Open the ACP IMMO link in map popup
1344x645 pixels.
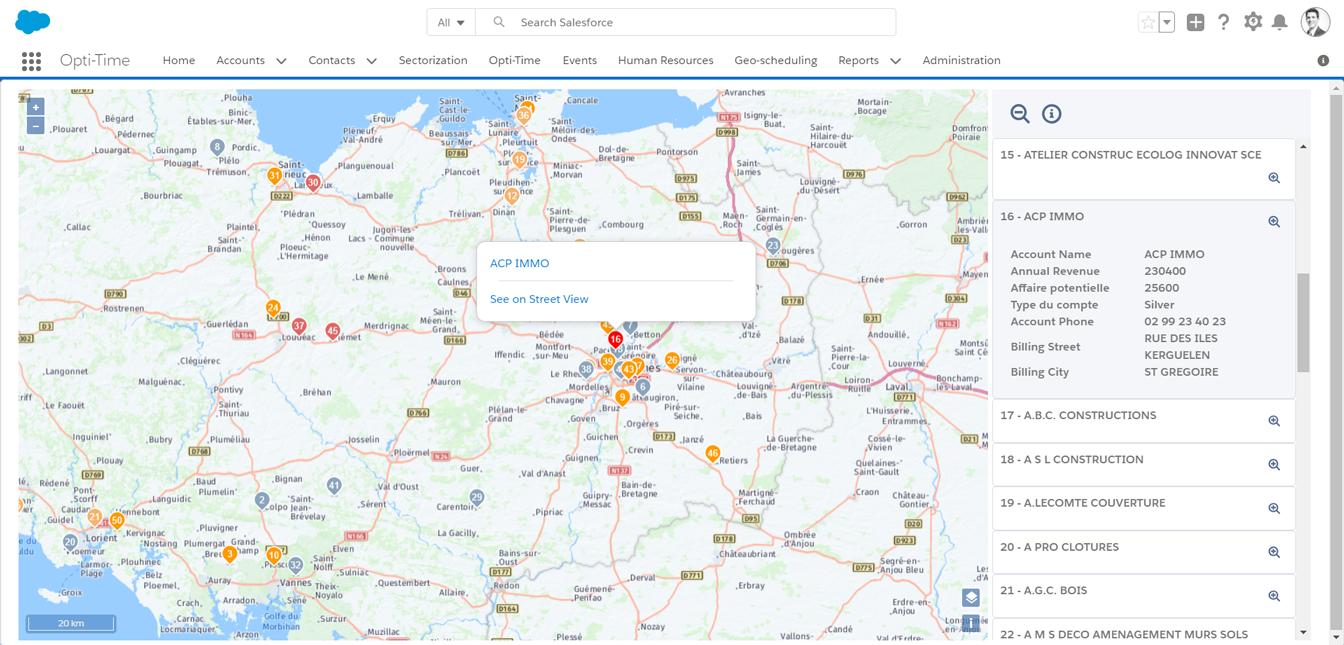(519, 263)
